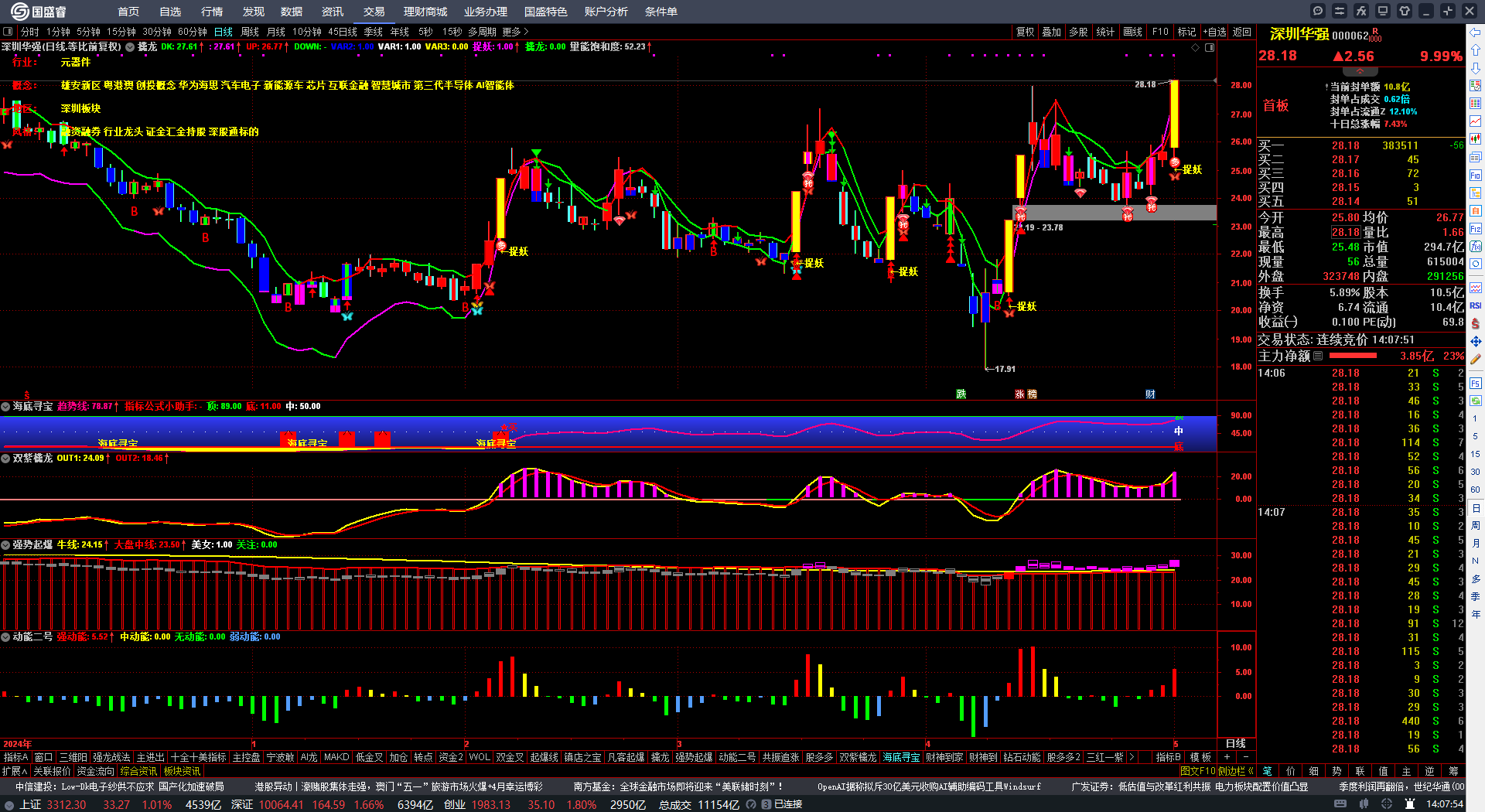Viewport: 1485px width, 812px height.
Task: Click the 返回 return button
Action: pyautogui.click(x=1242, y=32)
